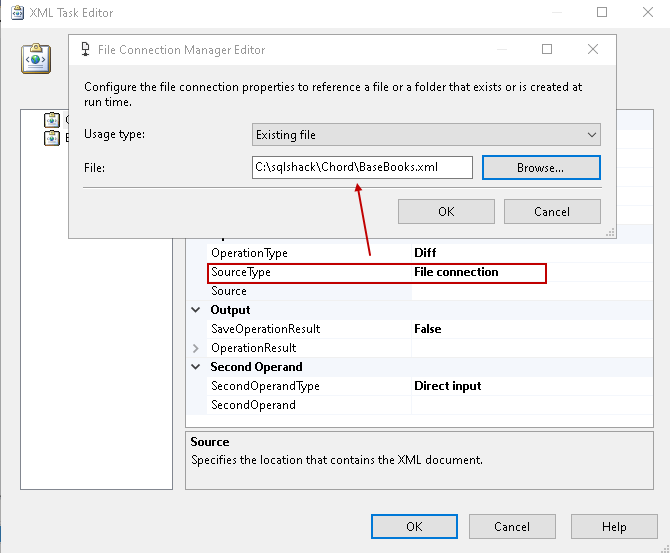
Task: Collapse the Second Operand group
Action: coord(196,367)
